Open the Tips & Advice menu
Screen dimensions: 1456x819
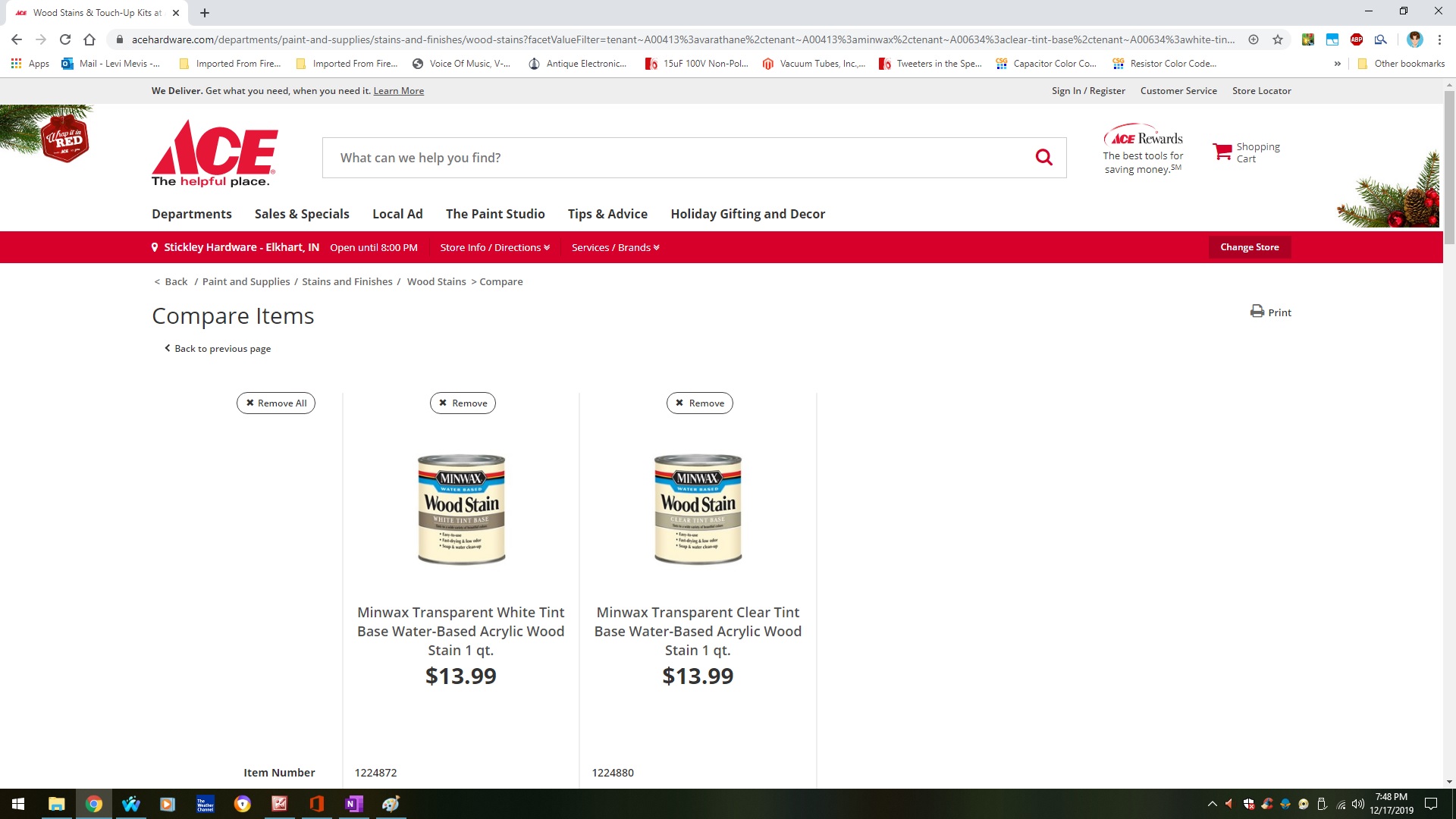click(607, 214)
